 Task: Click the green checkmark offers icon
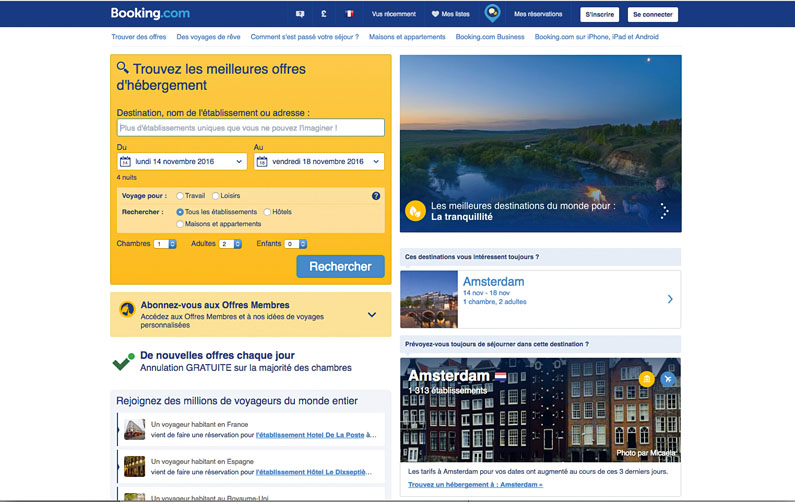(x=123, y=362)
